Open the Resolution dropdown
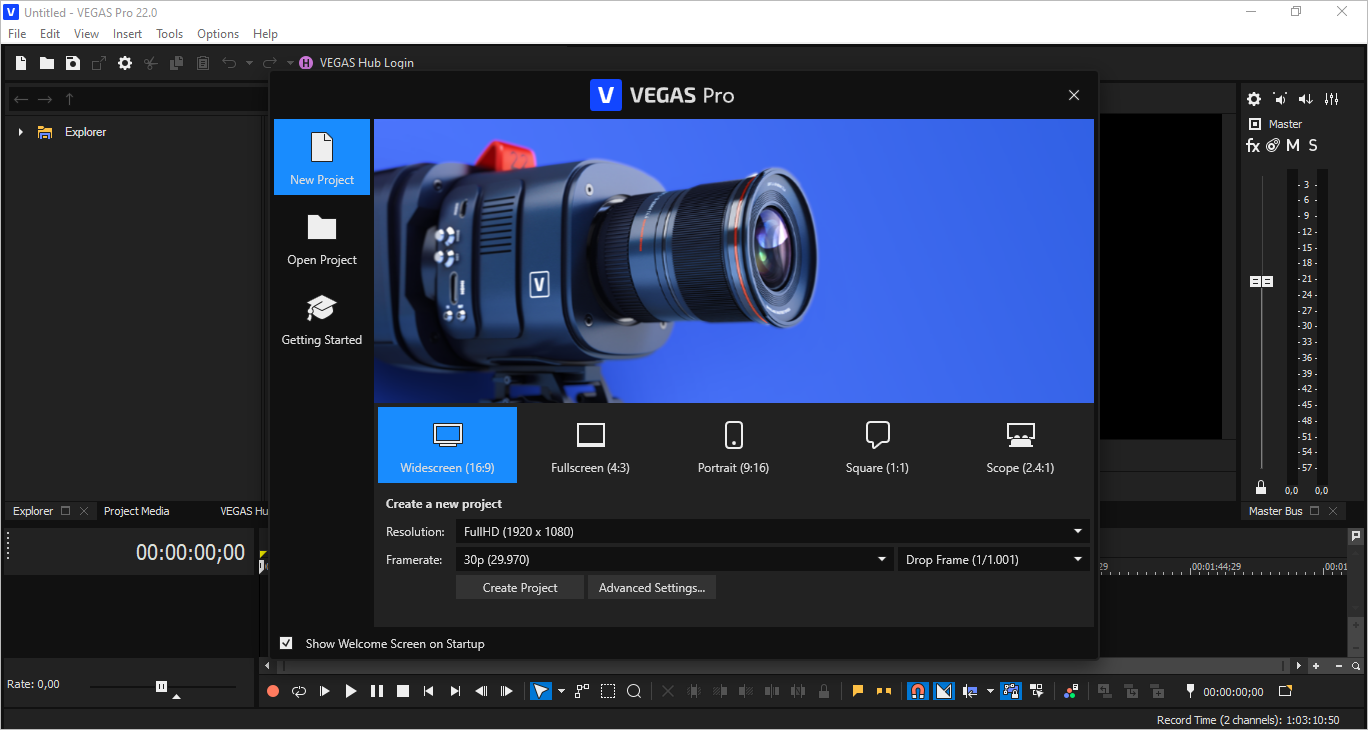The width and height of the screenshot is (1368, 730). pyautogui.click(x=771, y=532)
